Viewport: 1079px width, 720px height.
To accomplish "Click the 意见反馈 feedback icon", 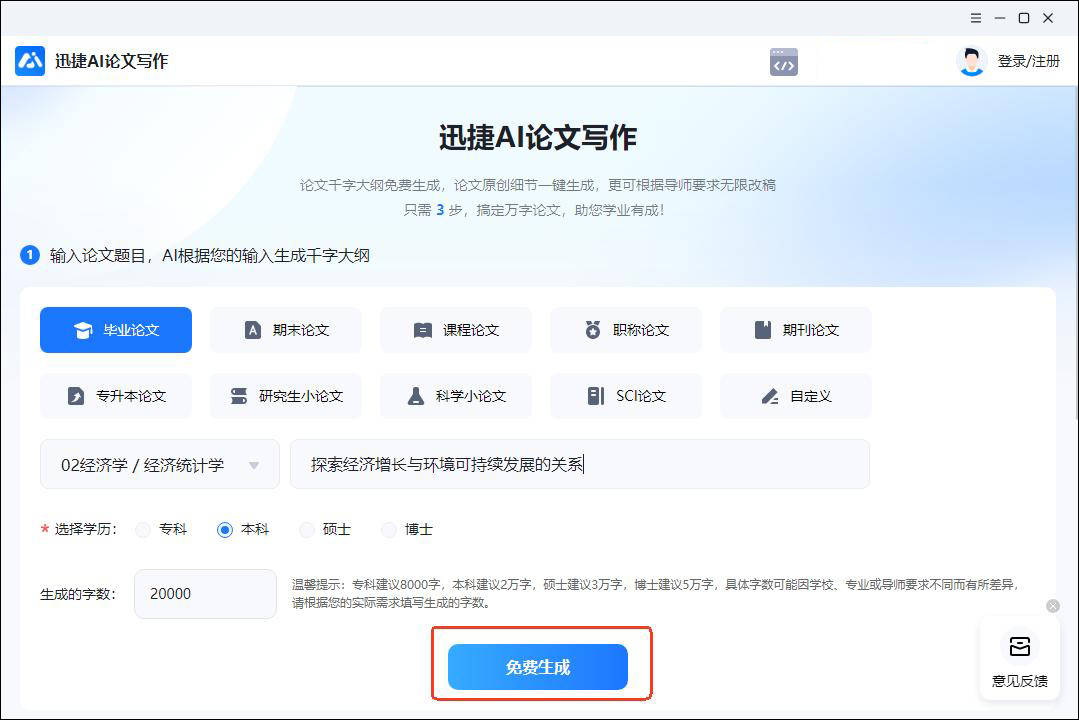I will click(x=1020, y=646).
